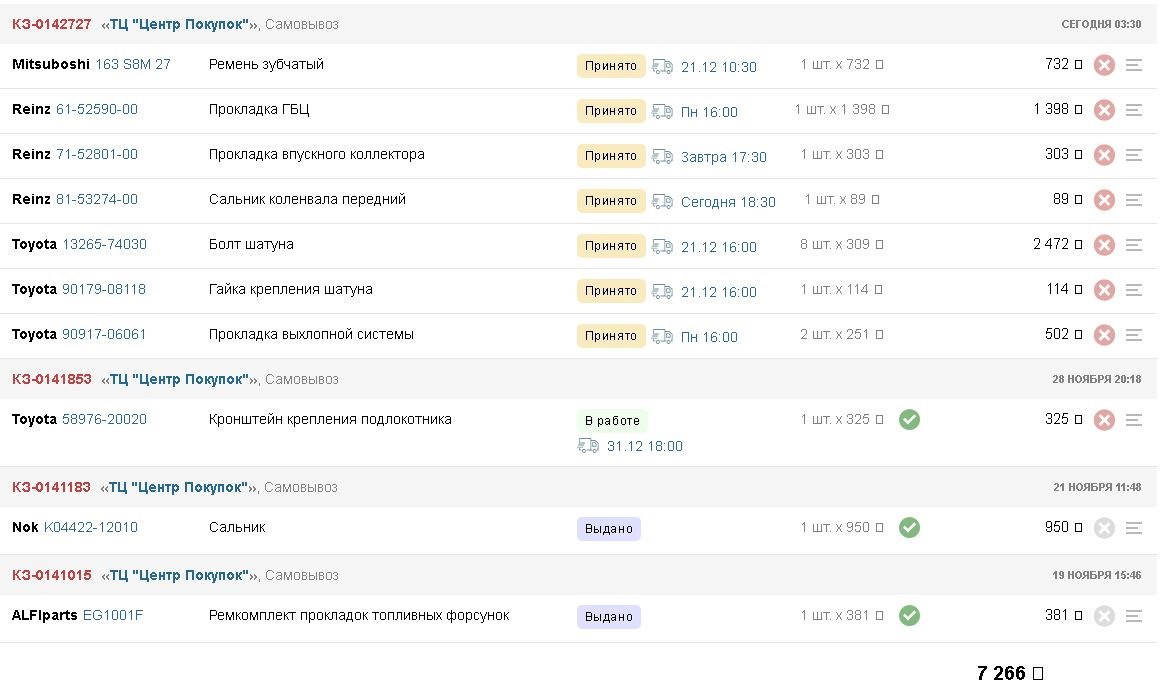Click truck icon next to Завтра 17:30
The width and height of the screenshot is (1160, 688).
662,157
